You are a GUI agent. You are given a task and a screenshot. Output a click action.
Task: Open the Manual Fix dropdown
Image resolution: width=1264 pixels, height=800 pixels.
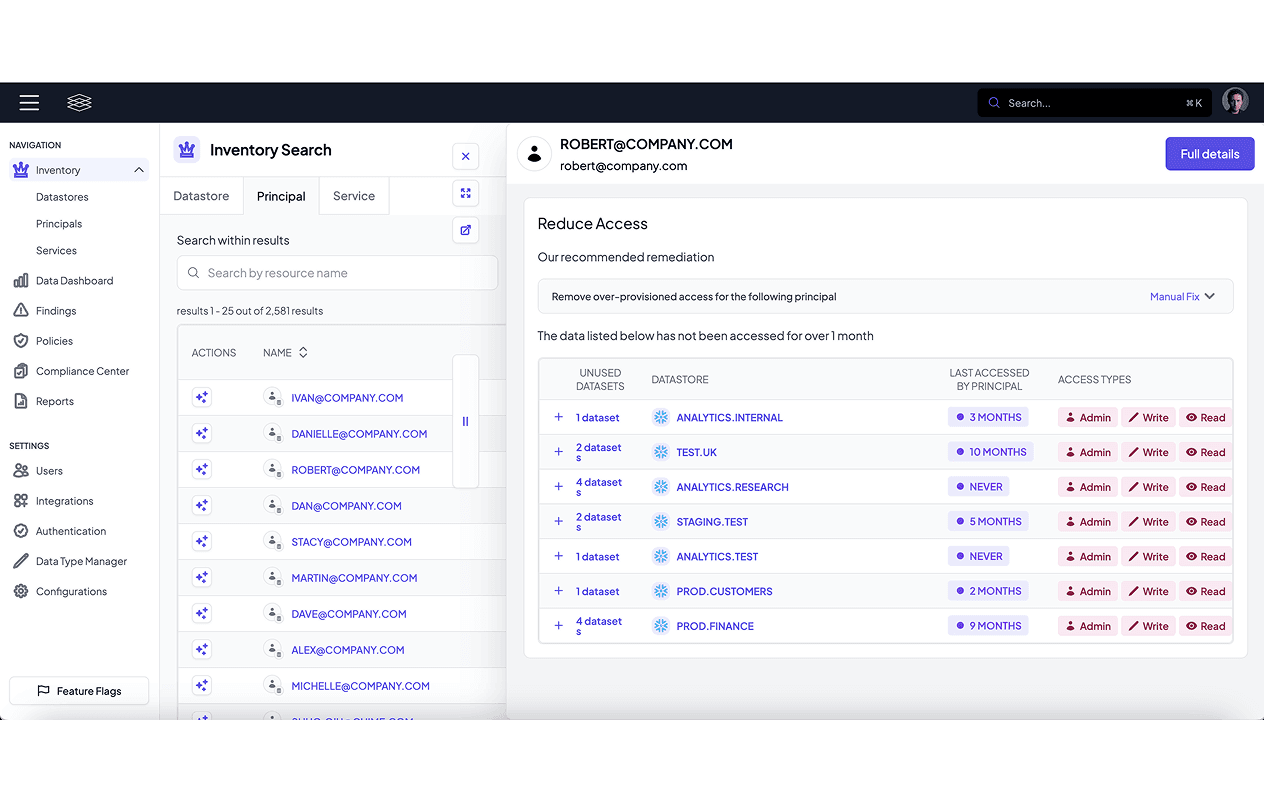pyautogui.click(x=1183, y=296)
